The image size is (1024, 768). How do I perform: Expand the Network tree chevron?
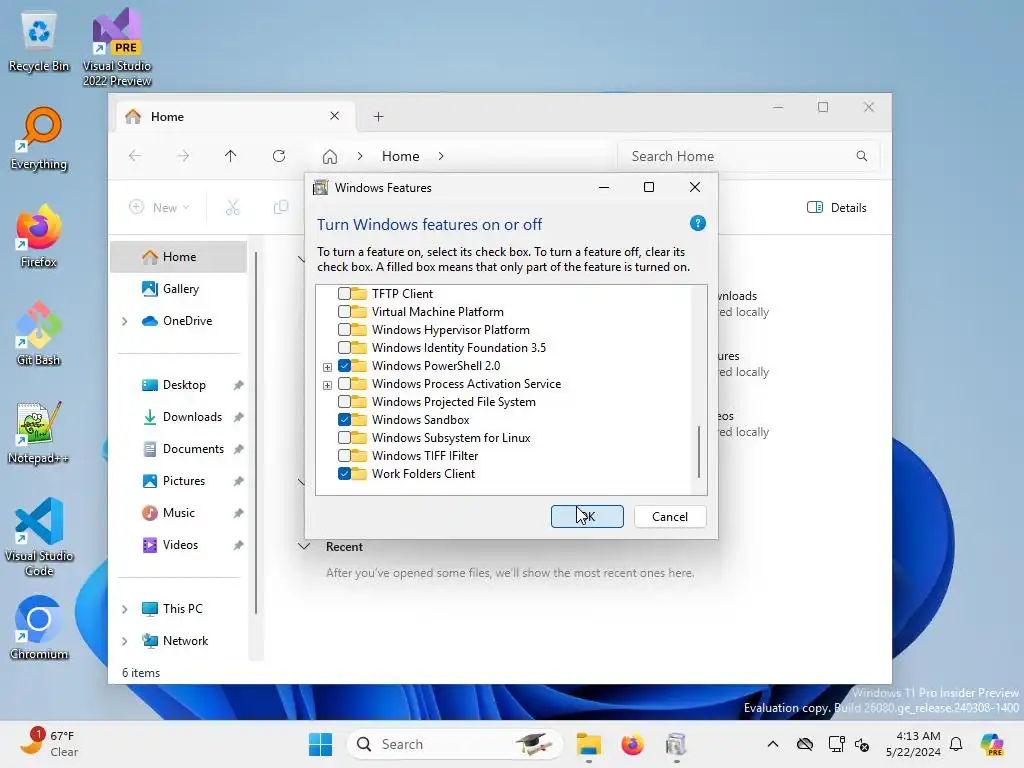click(x=125, y=641)
